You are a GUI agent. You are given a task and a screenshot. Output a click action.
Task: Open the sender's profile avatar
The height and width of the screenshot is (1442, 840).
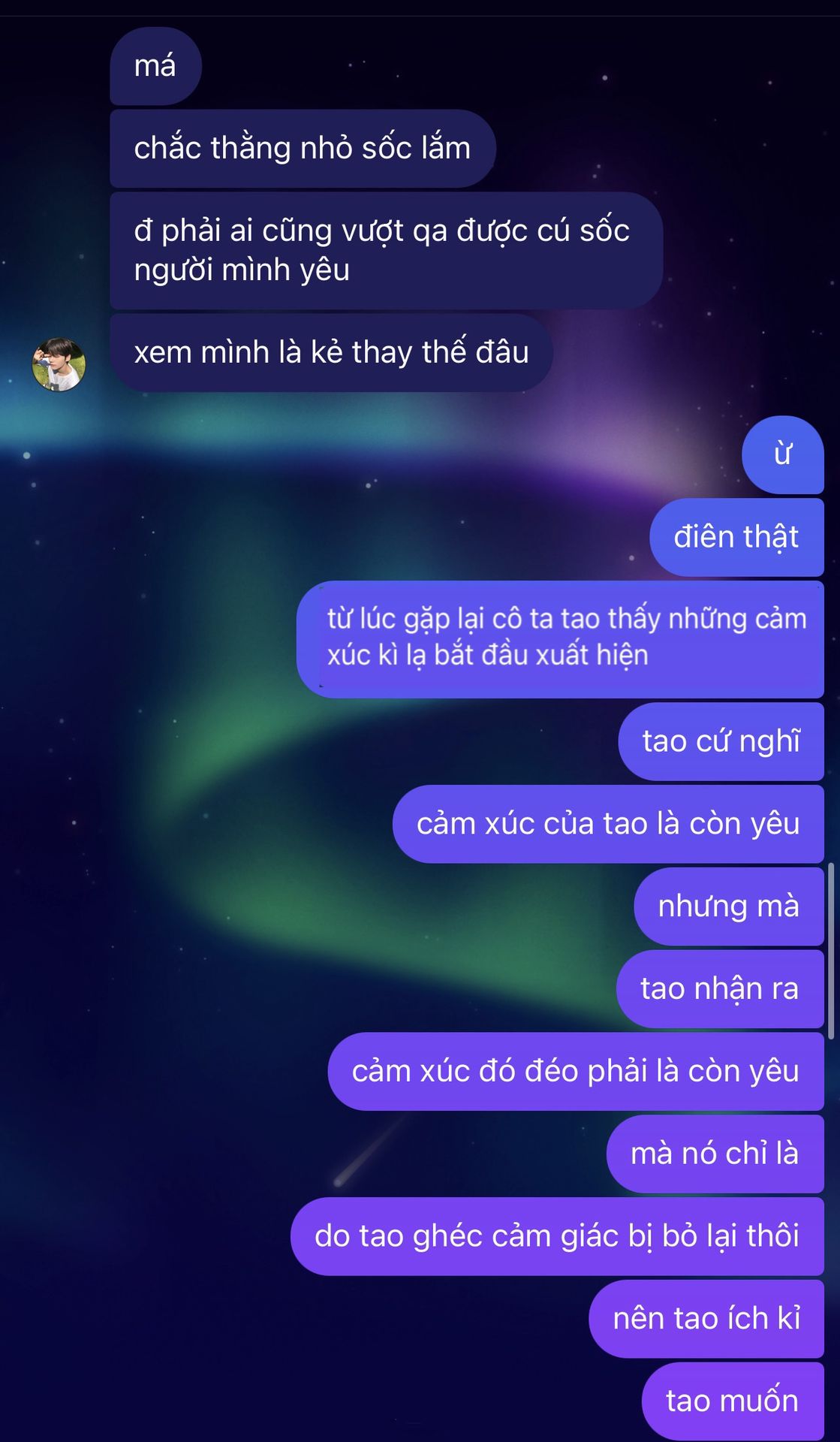point(59,364)
